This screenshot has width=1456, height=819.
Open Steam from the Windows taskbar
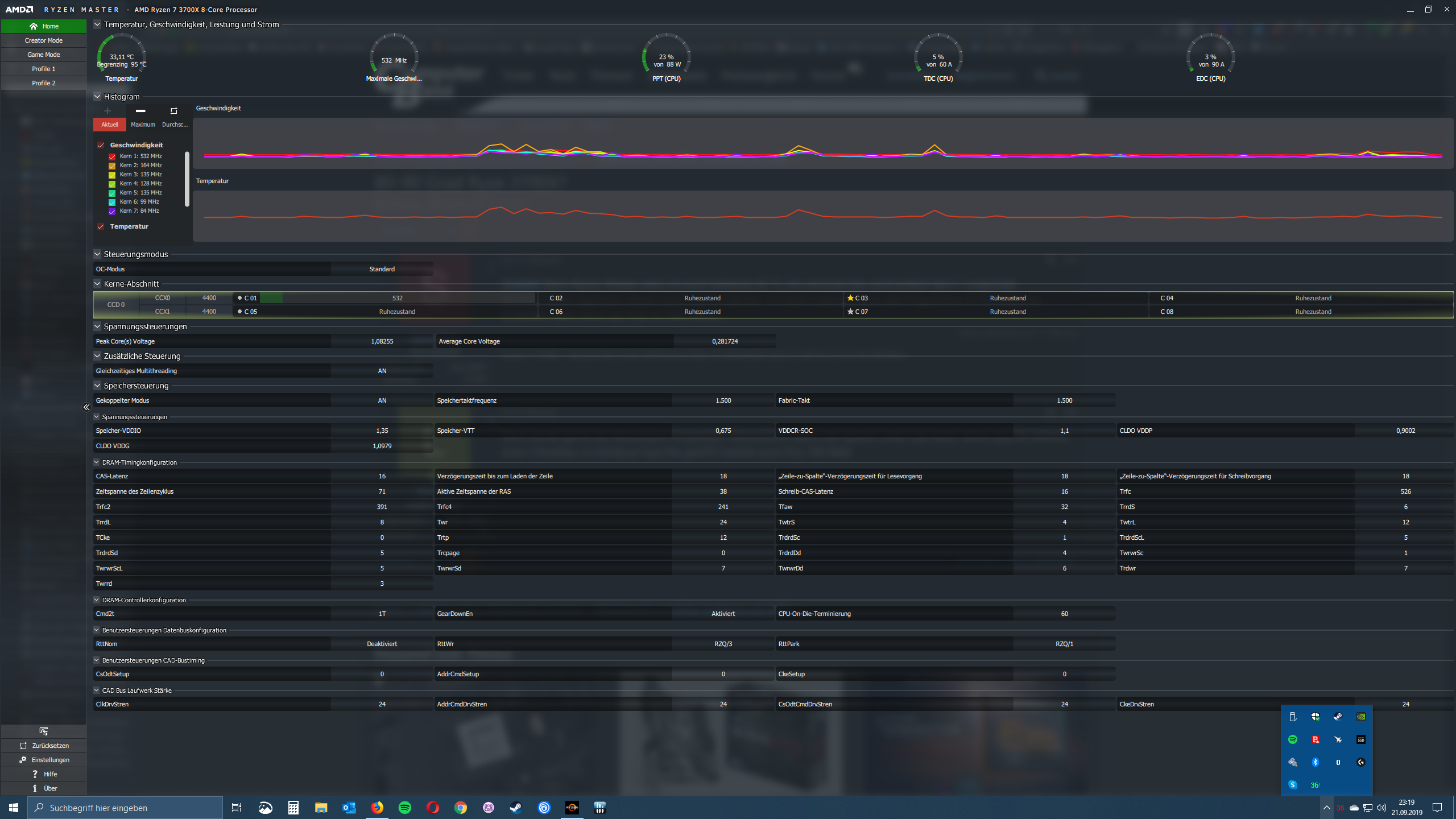pos(516,808)
